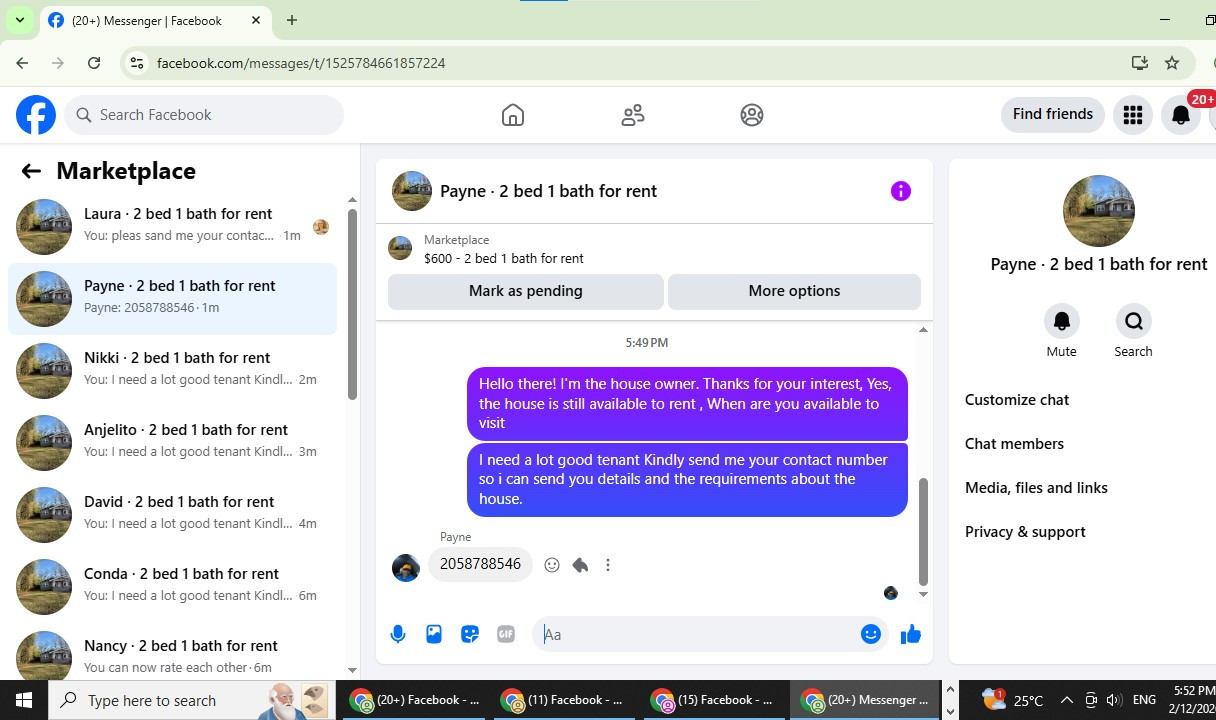Open Conda's 2 bed 1 bath conversation

[173, 586]
